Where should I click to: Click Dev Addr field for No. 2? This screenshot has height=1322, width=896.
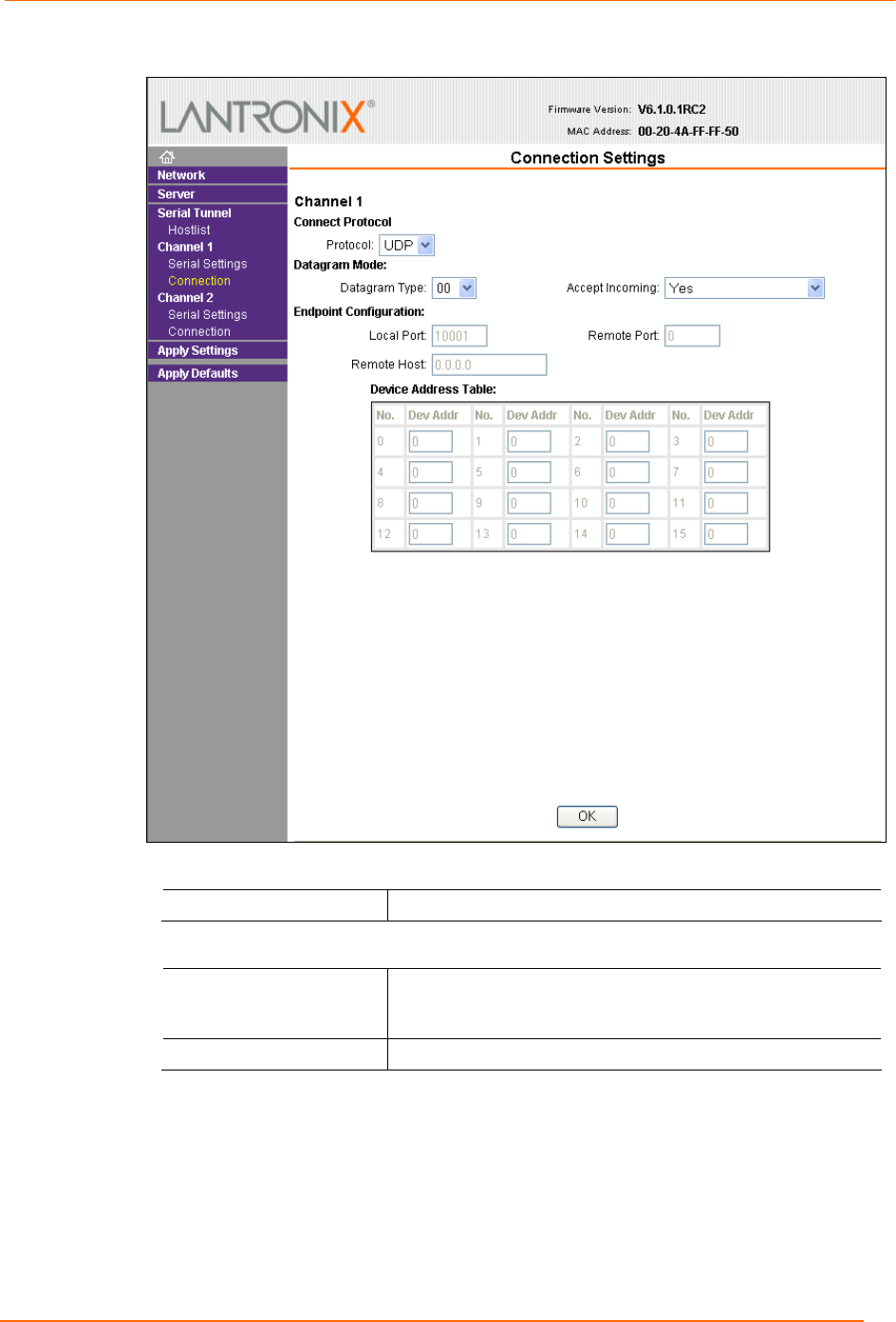click(628, 441)
